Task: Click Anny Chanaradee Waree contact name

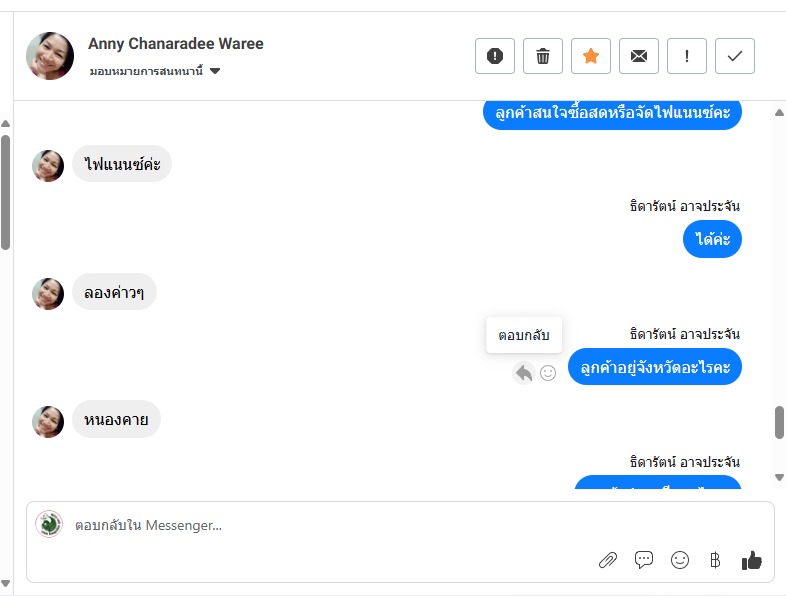Action: pyautogui.click(x=176, y=44)
